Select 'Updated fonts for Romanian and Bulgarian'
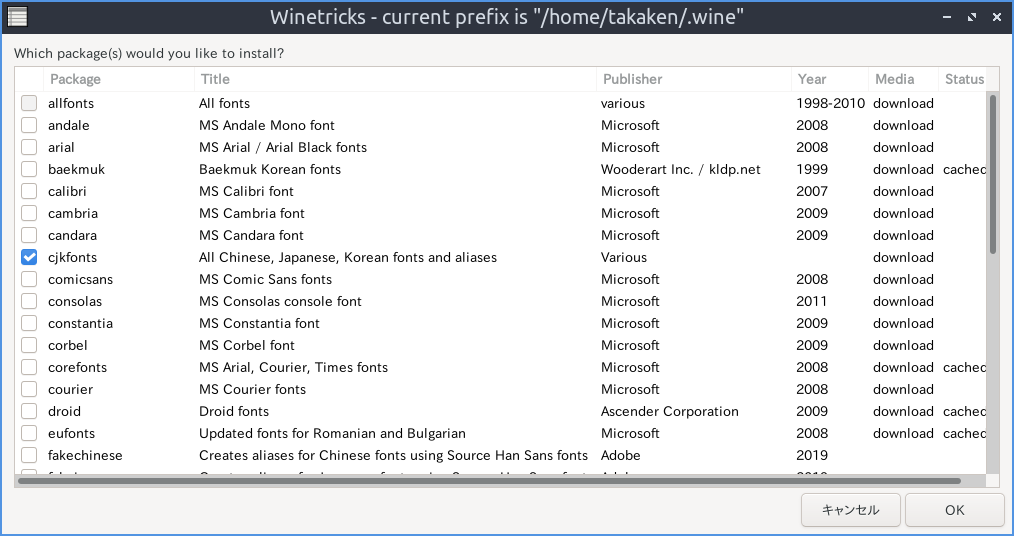 [332, 433]
